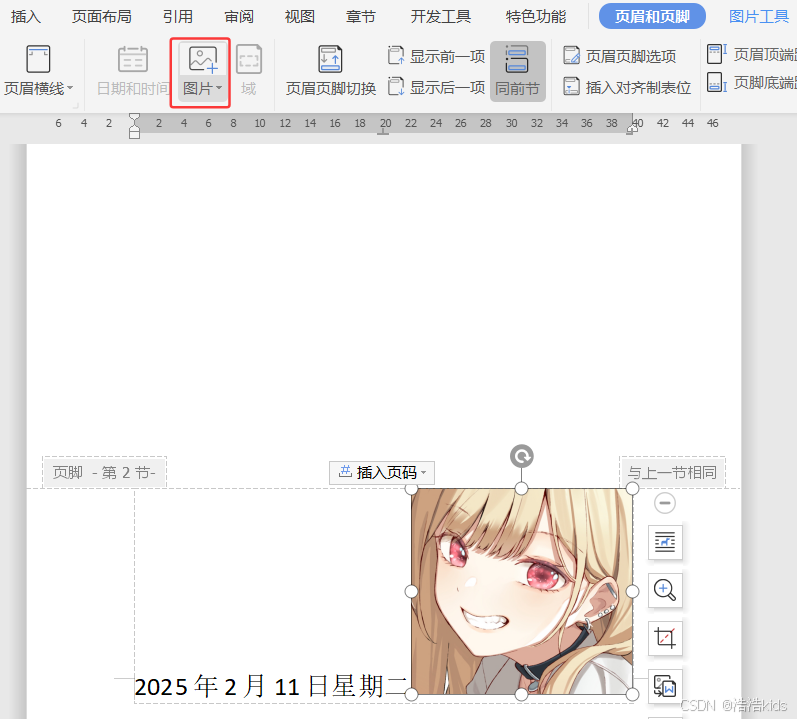The image size is (797, 719).
Task: Click the collapse minus icon beside image
Action: (664, 503)
